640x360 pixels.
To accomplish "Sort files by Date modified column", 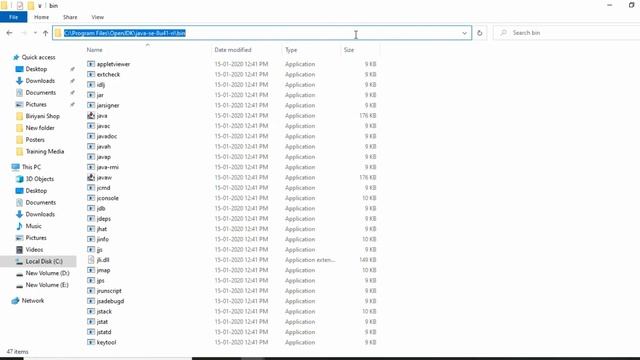I will 233,50.
